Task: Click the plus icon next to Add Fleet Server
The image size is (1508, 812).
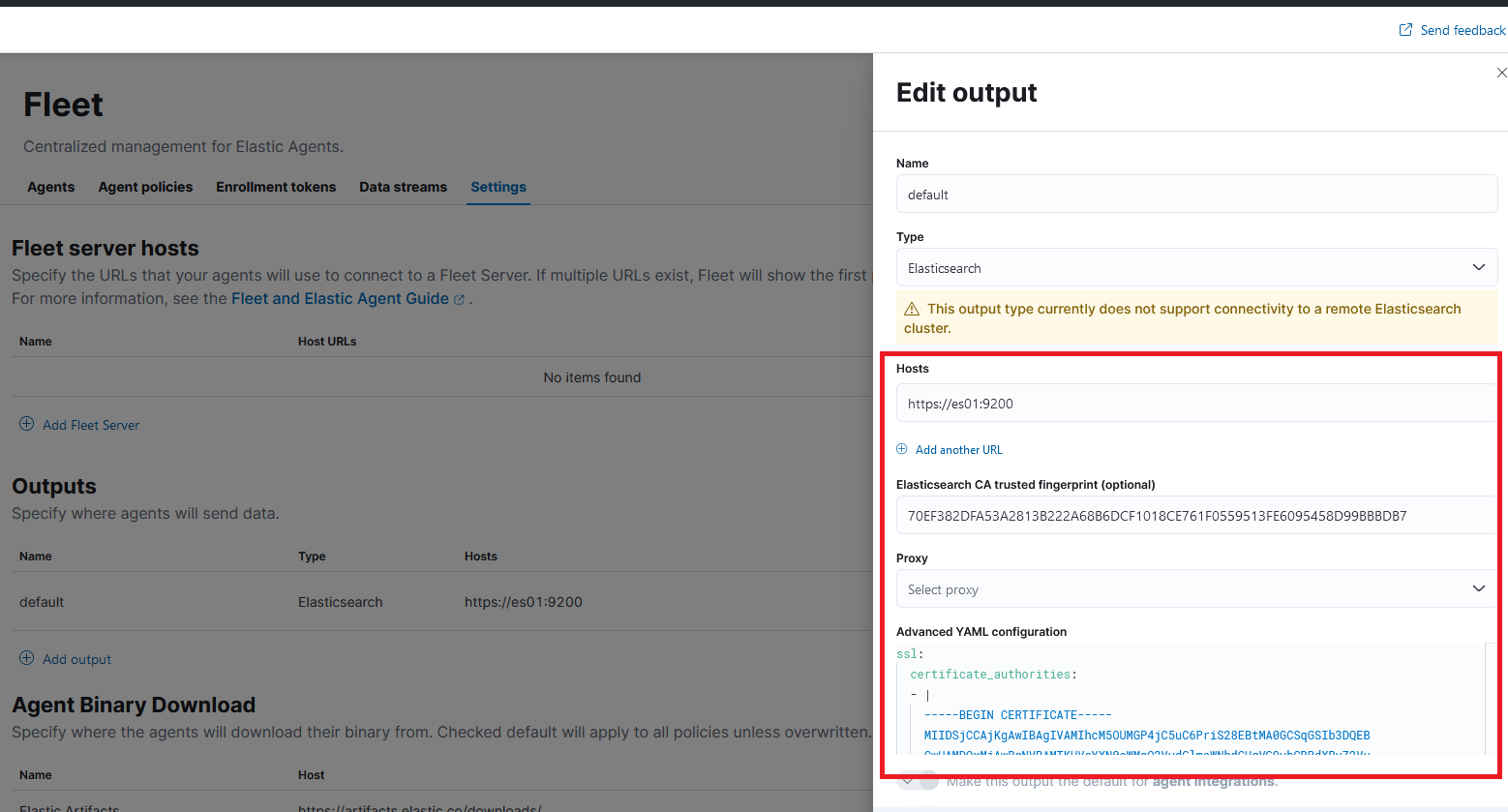Action: pyautogui.click(x=27, y=424)
